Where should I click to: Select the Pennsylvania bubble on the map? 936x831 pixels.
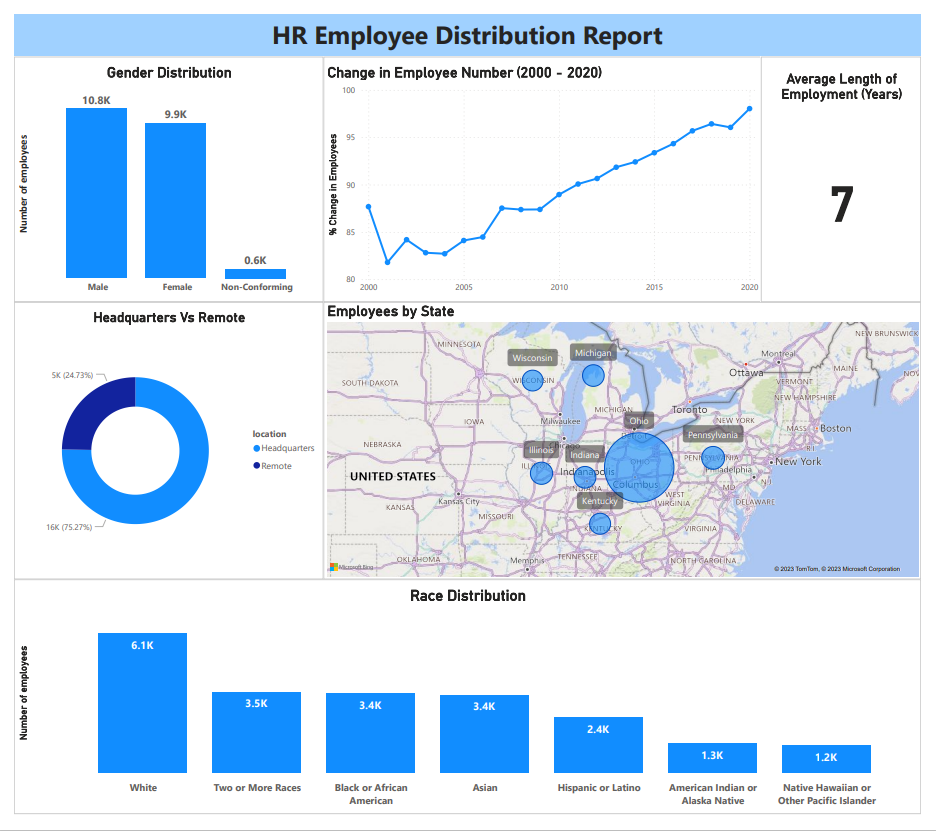713,457
